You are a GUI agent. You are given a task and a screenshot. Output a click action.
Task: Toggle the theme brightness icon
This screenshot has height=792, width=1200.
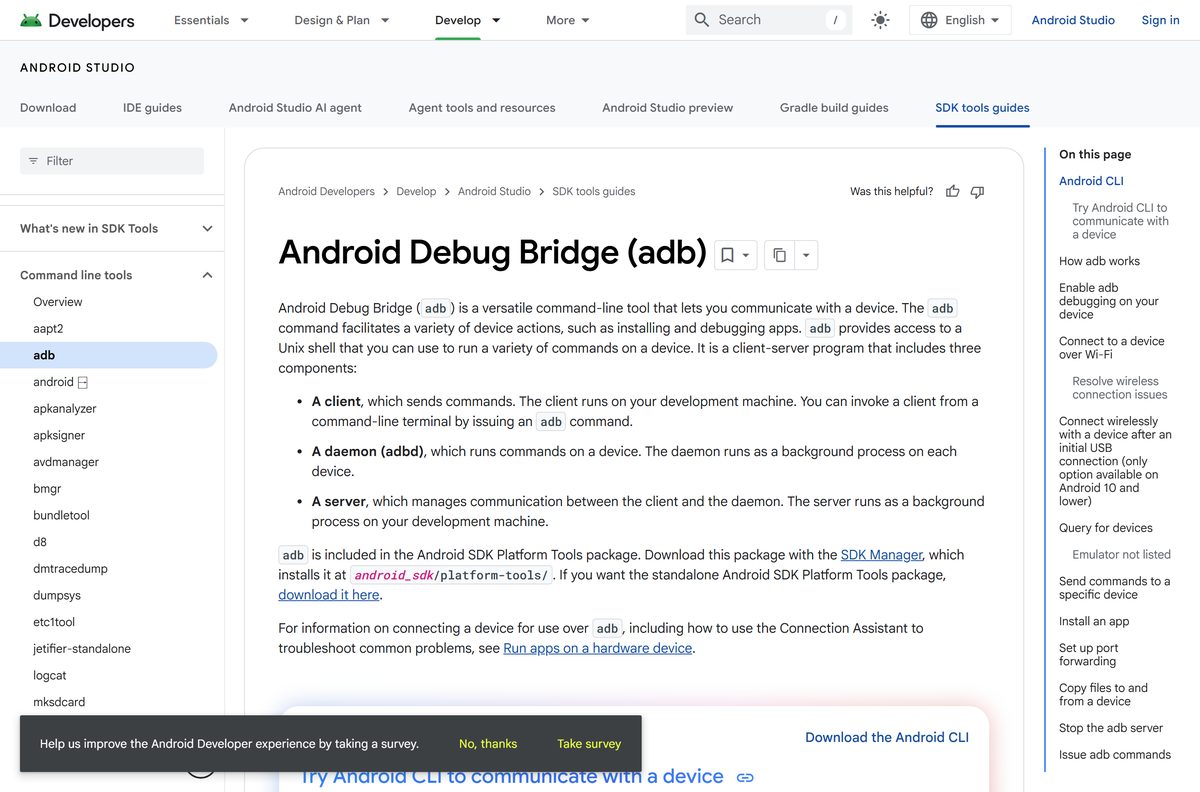[880, 20]
